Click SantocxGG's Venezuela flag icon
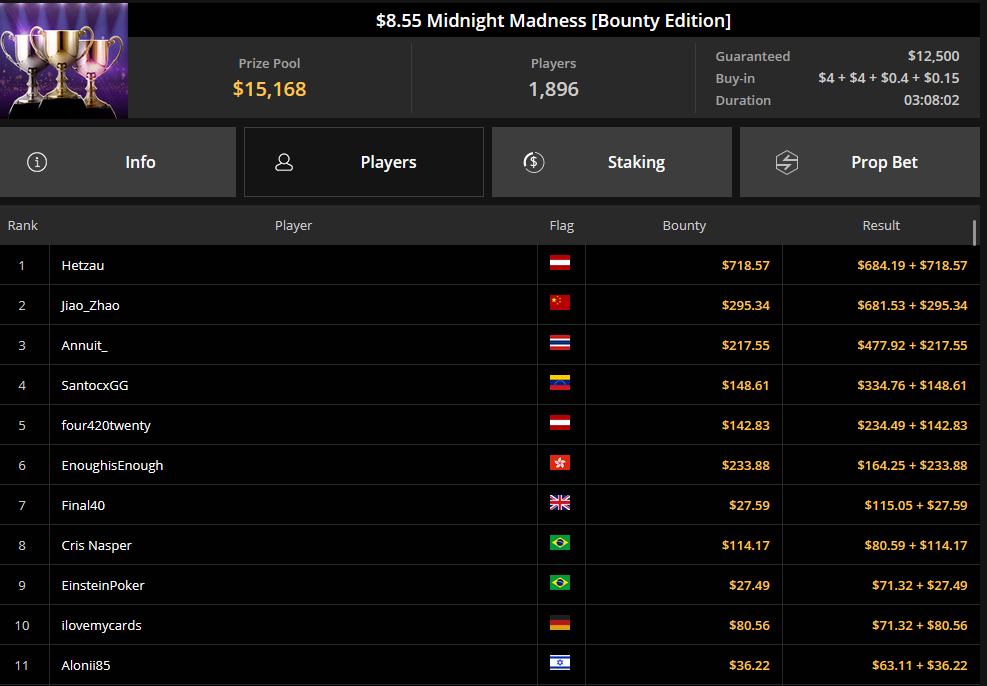The height and width of the screenshot is (686, 987). 560,383
